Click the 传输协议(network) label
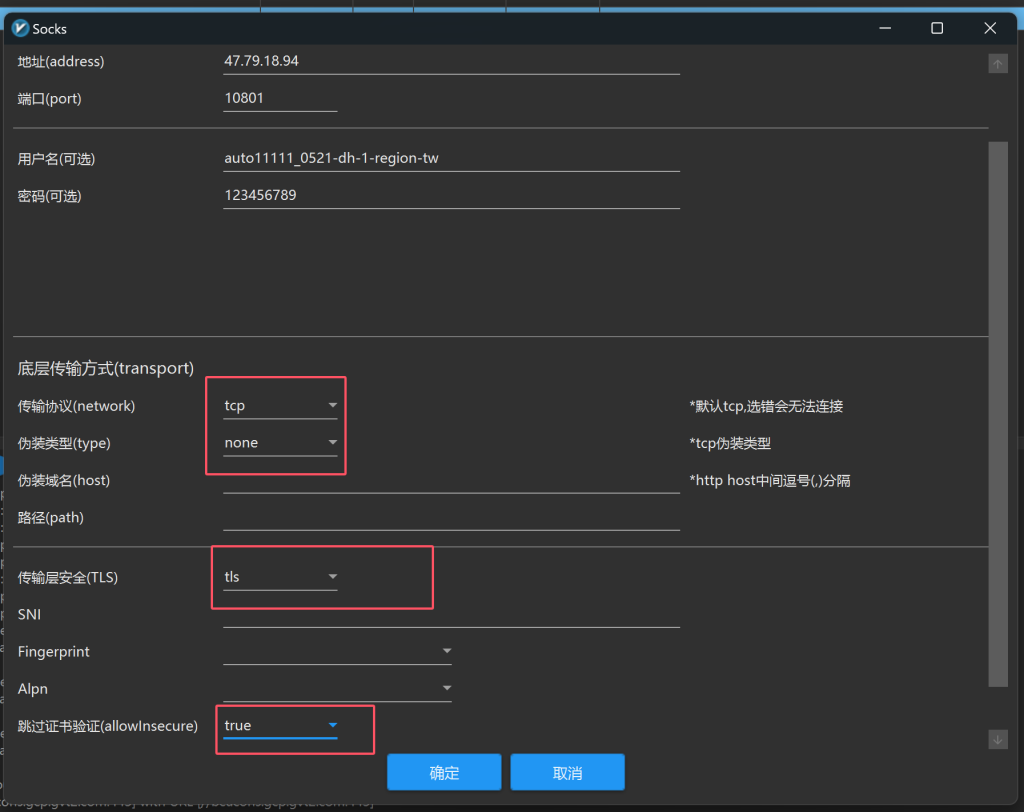 [76, 406]
